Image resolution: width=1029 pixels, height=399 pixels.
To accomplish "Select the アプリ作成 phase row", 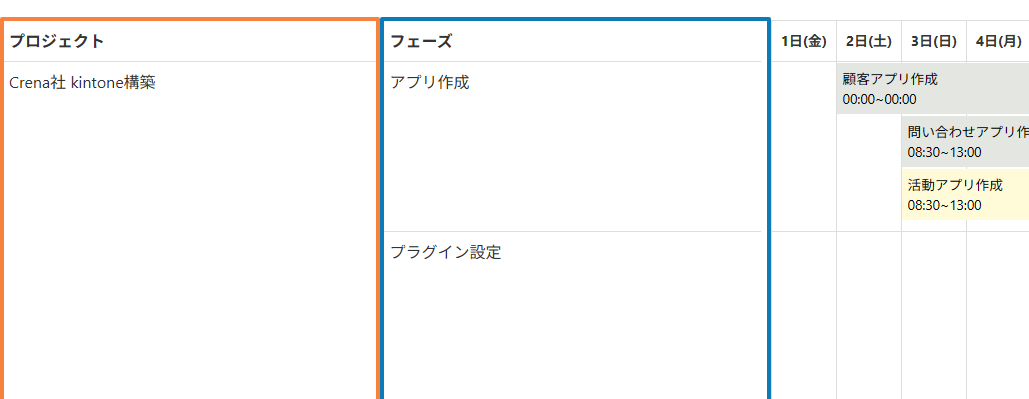I will click(572, 146).
